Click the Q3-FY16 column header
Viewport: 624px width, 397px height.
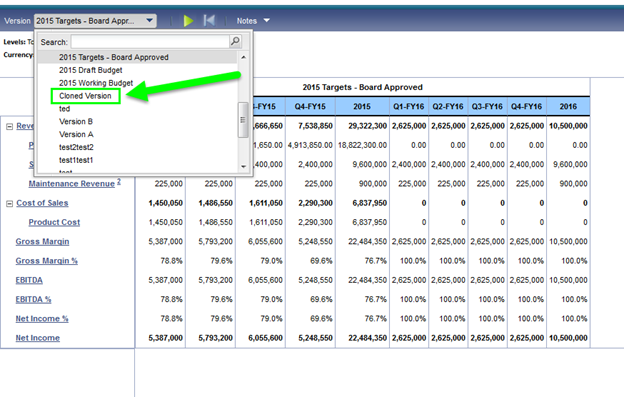coord(488,106)
